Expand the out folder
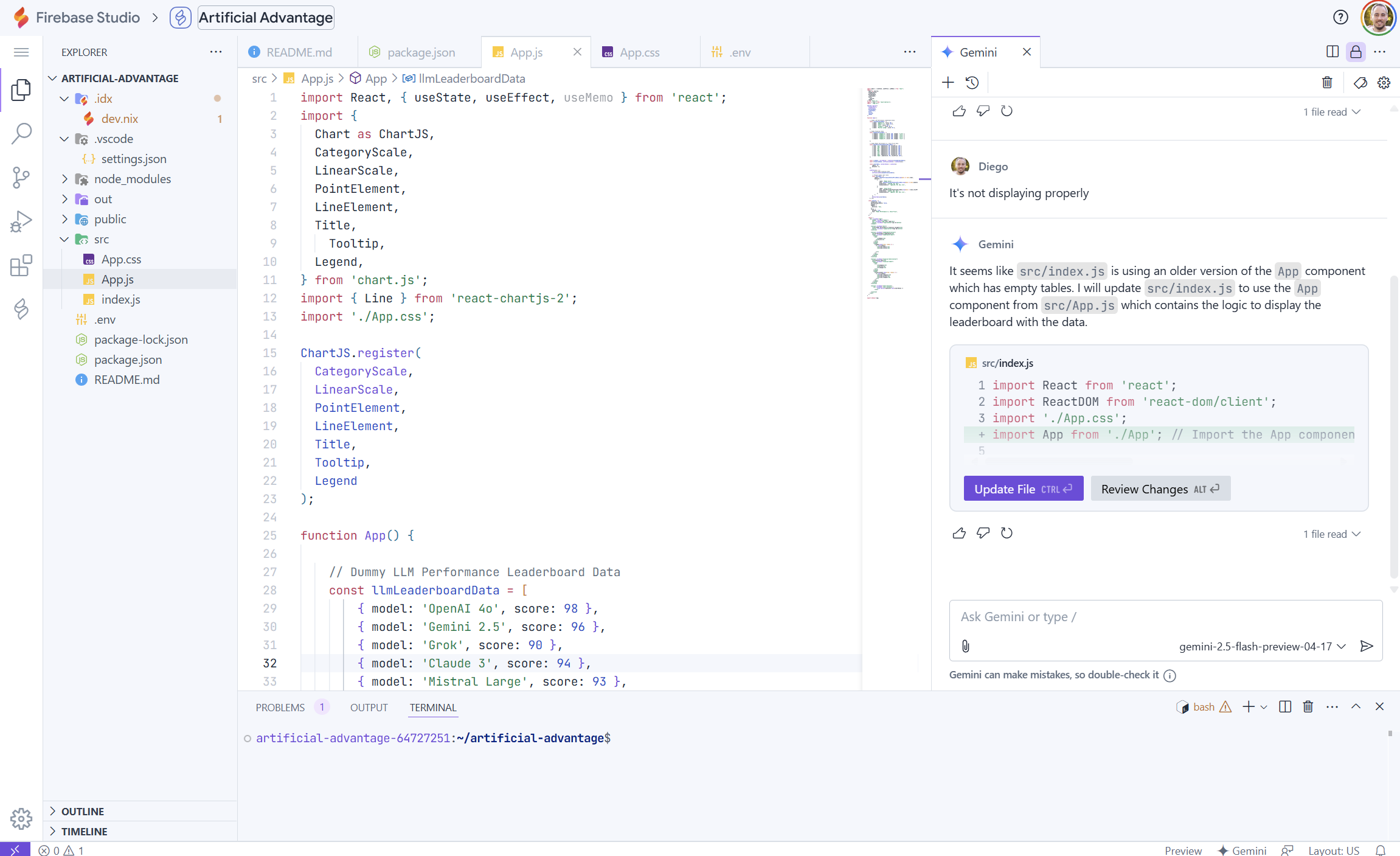Screen dimensions: 1400x856 tap(64, 199)
